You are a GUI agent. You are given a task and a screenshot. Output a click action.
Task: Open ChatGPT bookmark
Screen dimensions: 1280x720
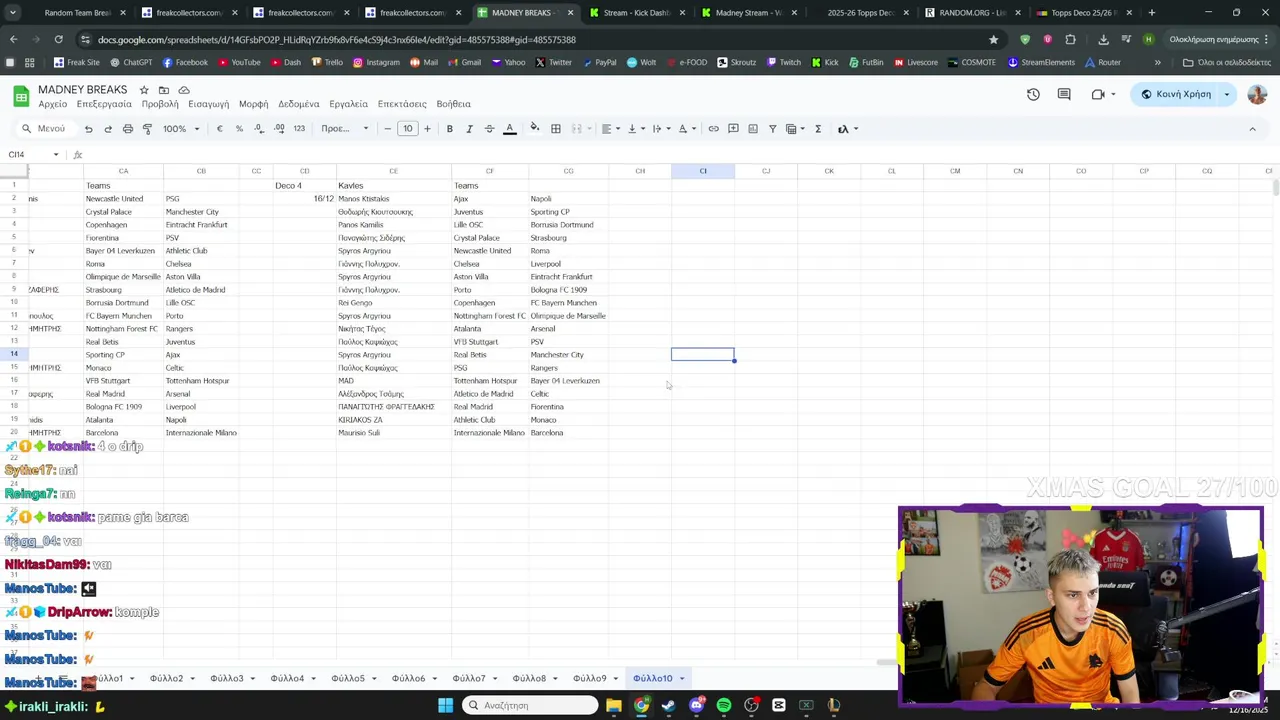[131, 62]
